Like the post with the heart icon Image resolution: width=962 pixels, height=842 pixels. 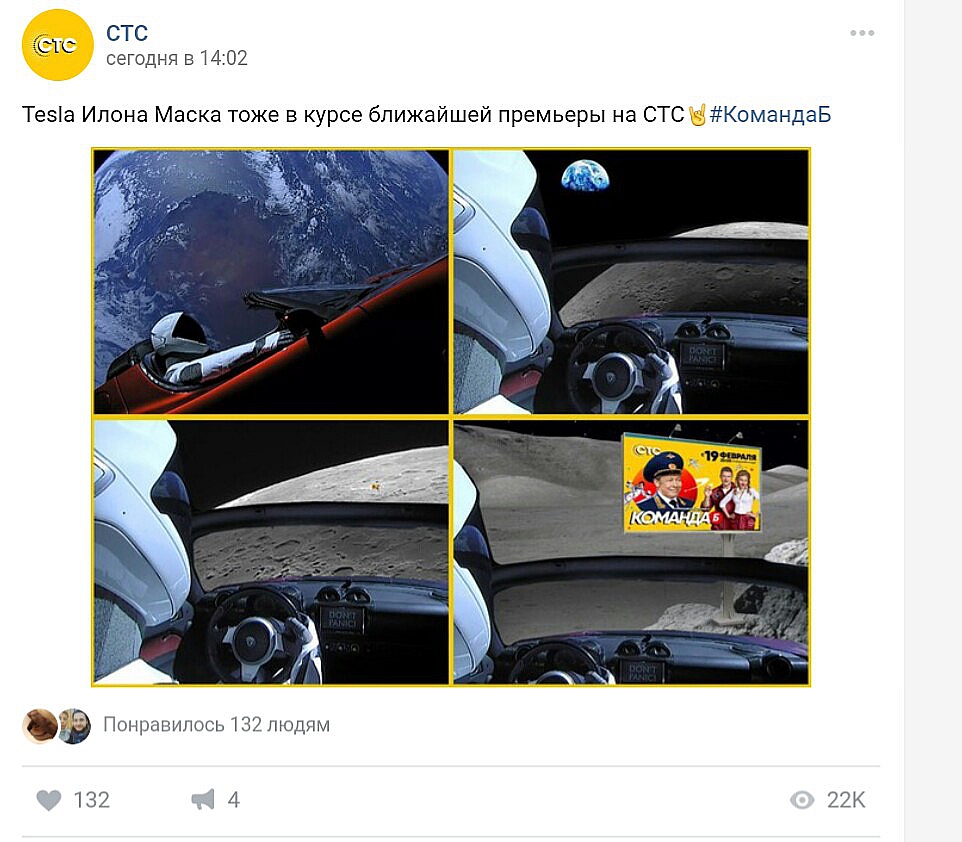click(x=48, y=800)
